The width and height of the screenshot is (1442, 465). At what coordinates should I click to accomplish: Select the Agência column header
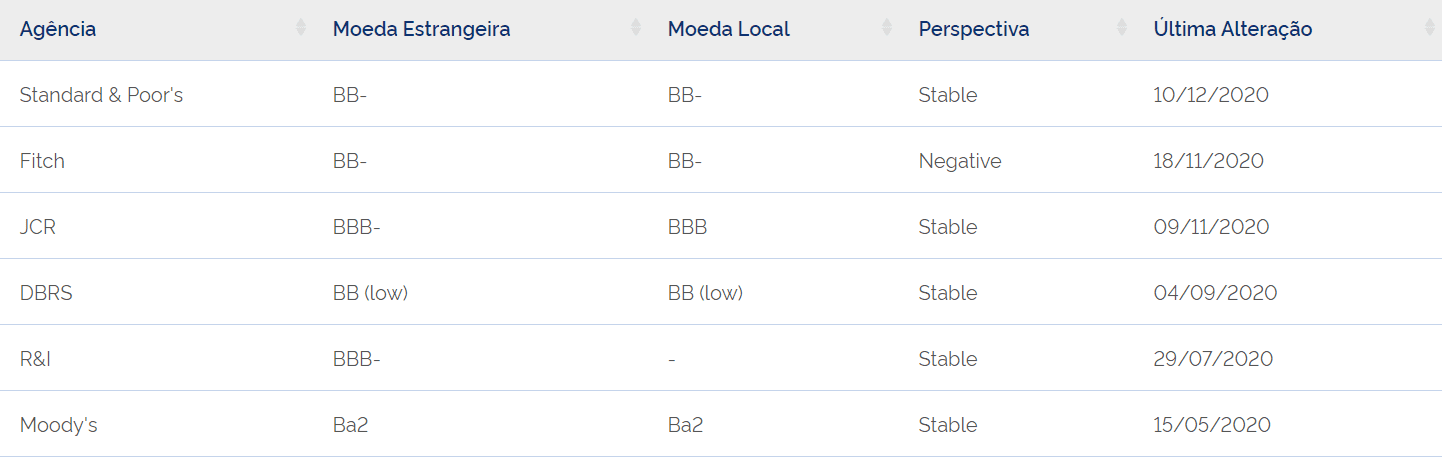pos(58,29)
